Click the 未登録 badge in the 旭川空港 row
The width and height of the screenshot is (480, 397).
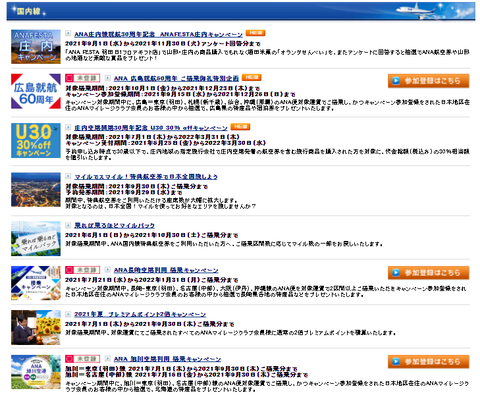pos(82,359)
